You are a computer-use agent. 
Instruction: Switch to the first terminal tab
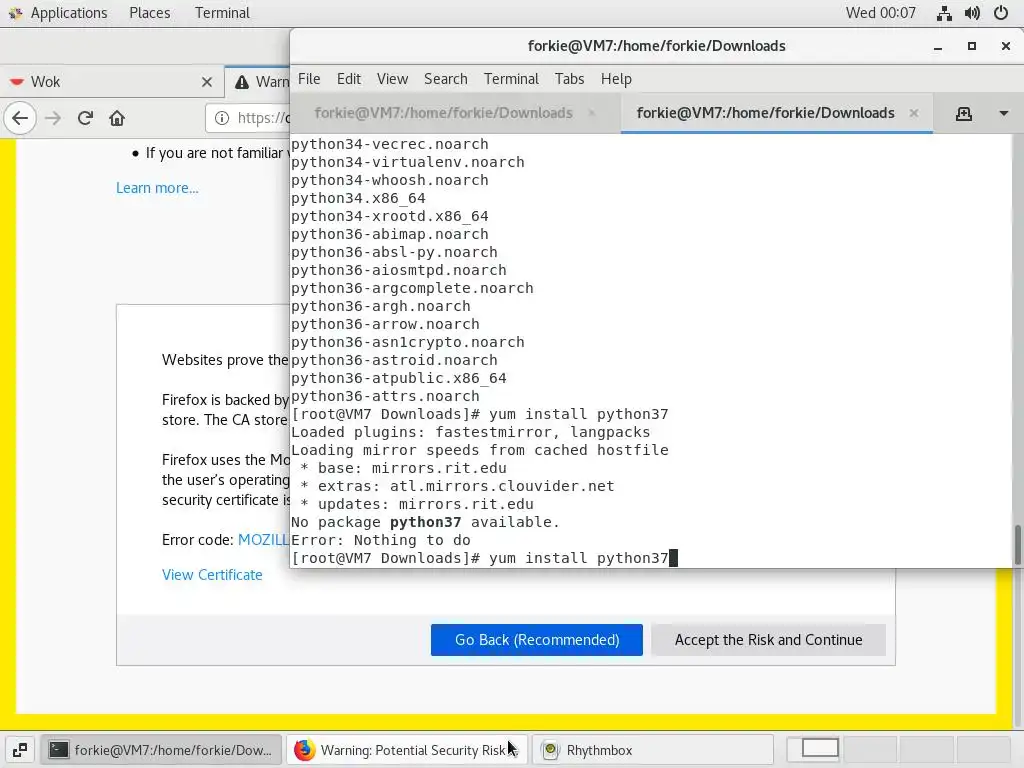(x=443, y=113)
